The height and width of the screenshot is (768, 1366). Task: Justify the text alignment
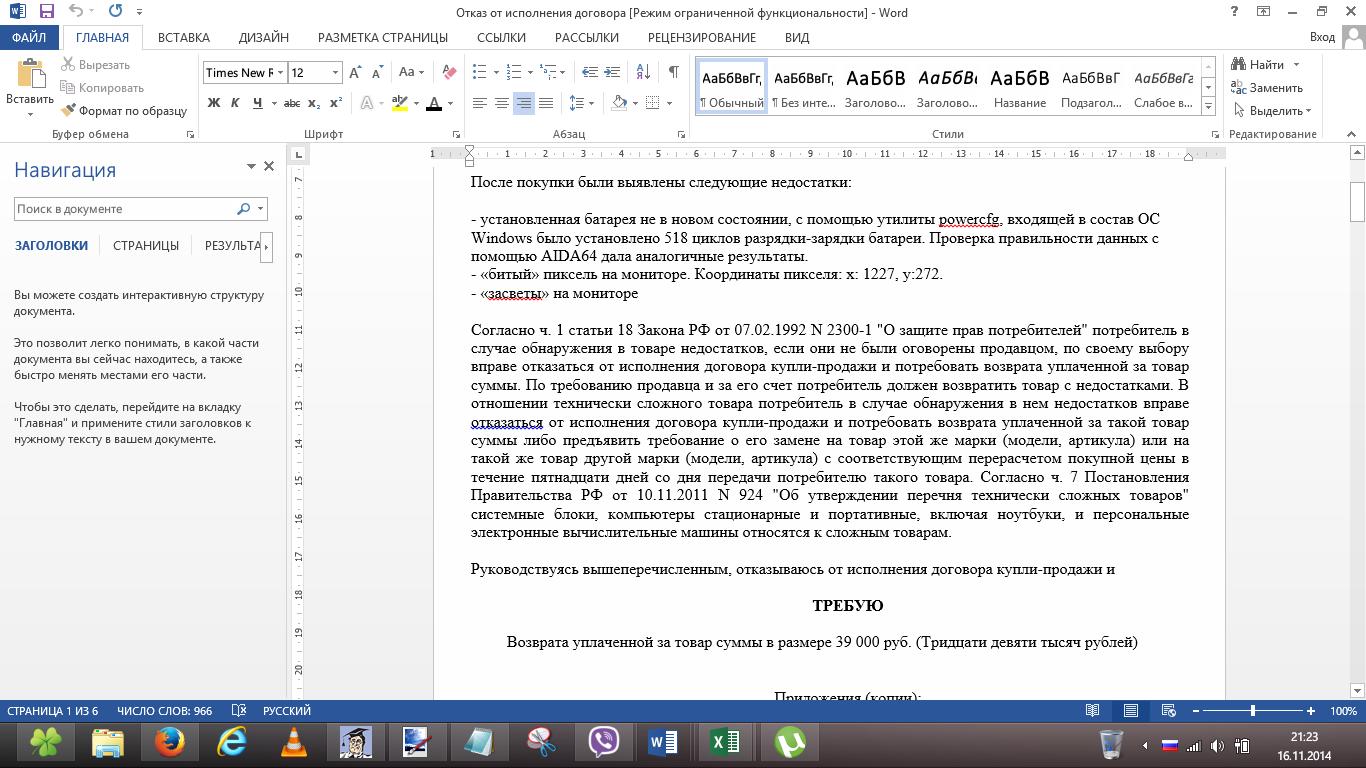[545, 103]
